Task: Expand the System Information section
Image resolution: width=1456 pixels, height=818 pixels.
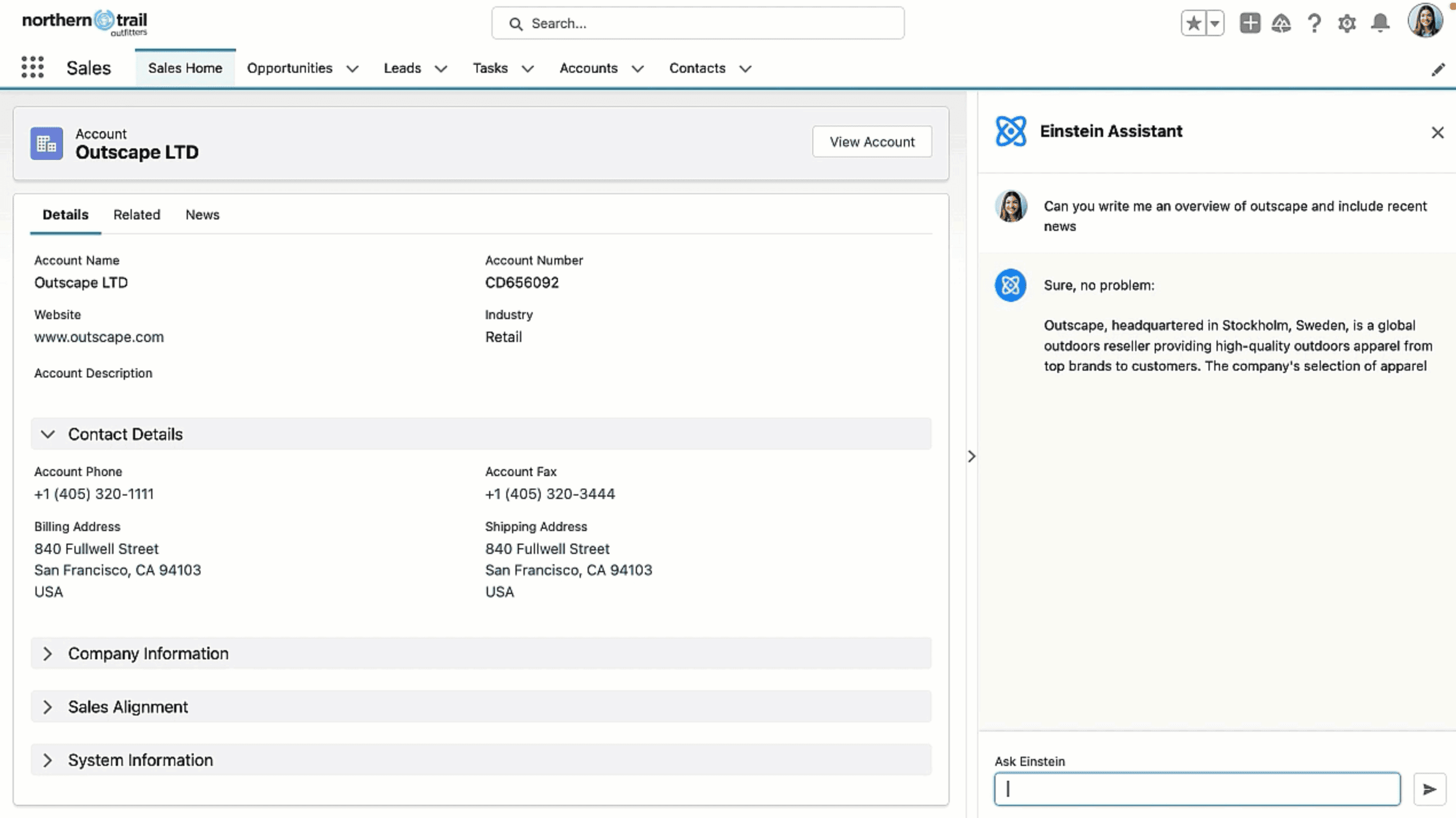Action: [x=48, y=760]
